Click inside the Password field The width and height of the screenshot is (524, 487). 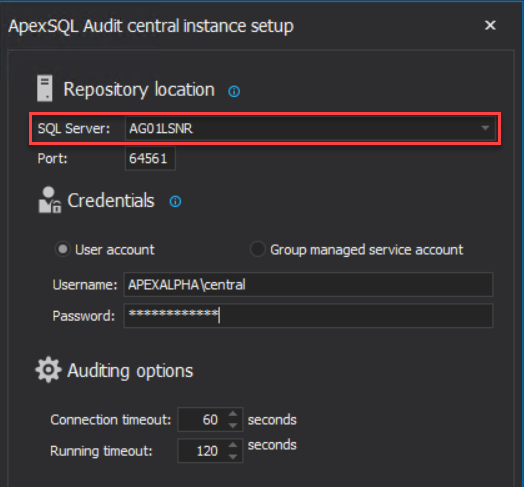click(308, 316)
